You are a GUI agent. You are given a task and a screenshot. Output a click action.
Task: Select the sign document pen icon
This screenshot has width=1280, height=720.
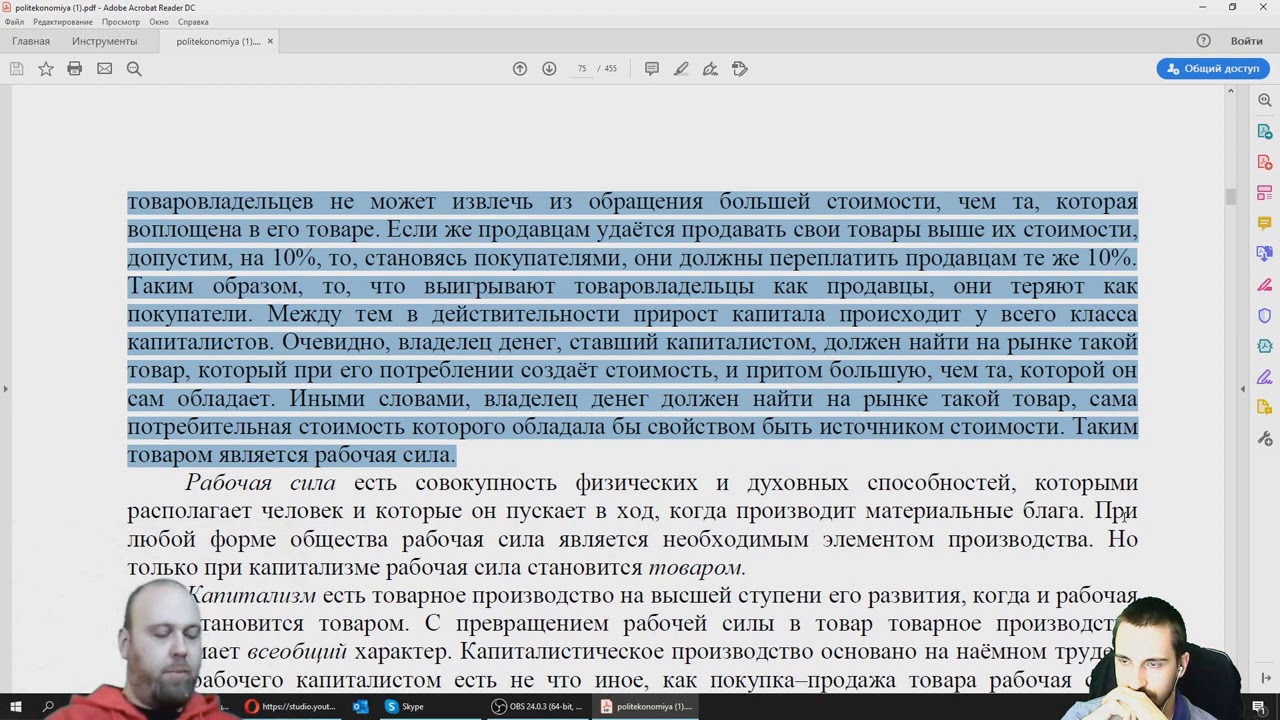710,69
